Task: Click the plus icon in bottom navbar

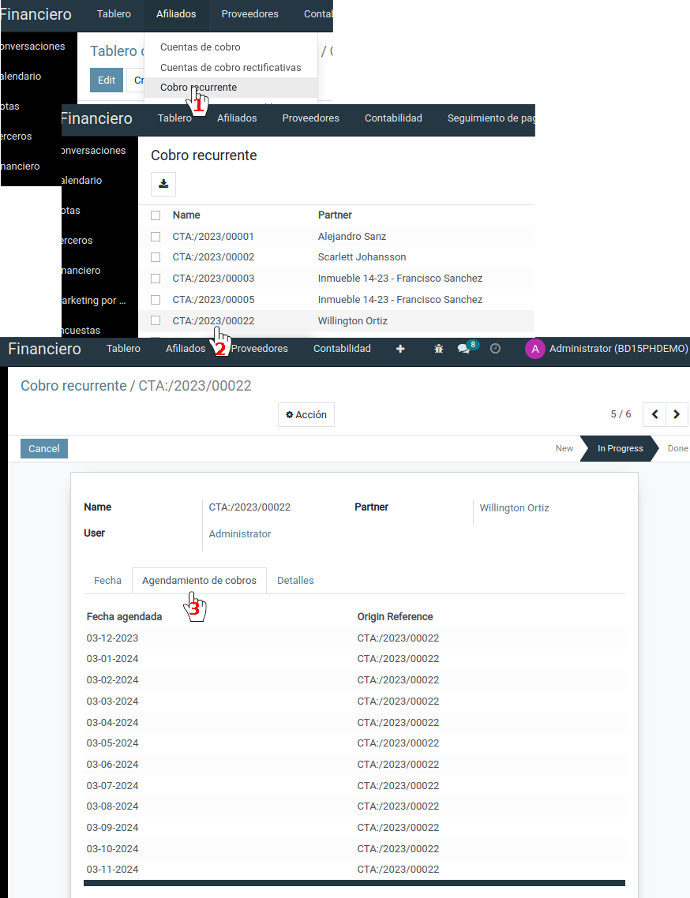Action: click(x=400, y=349)
